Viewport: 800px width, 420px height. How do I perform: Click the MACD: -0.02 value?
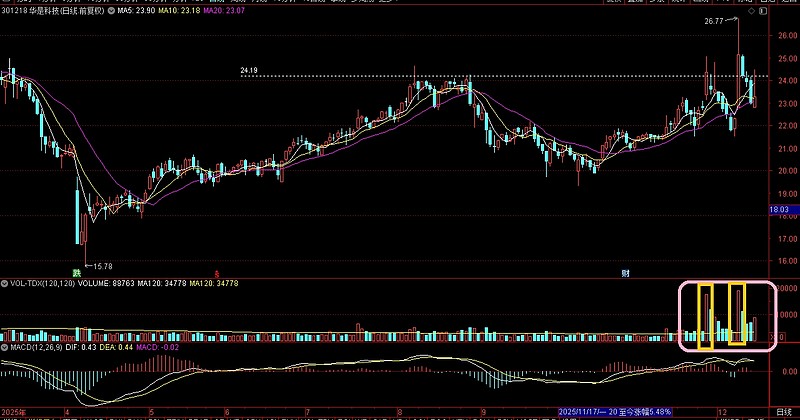point(157,348)
